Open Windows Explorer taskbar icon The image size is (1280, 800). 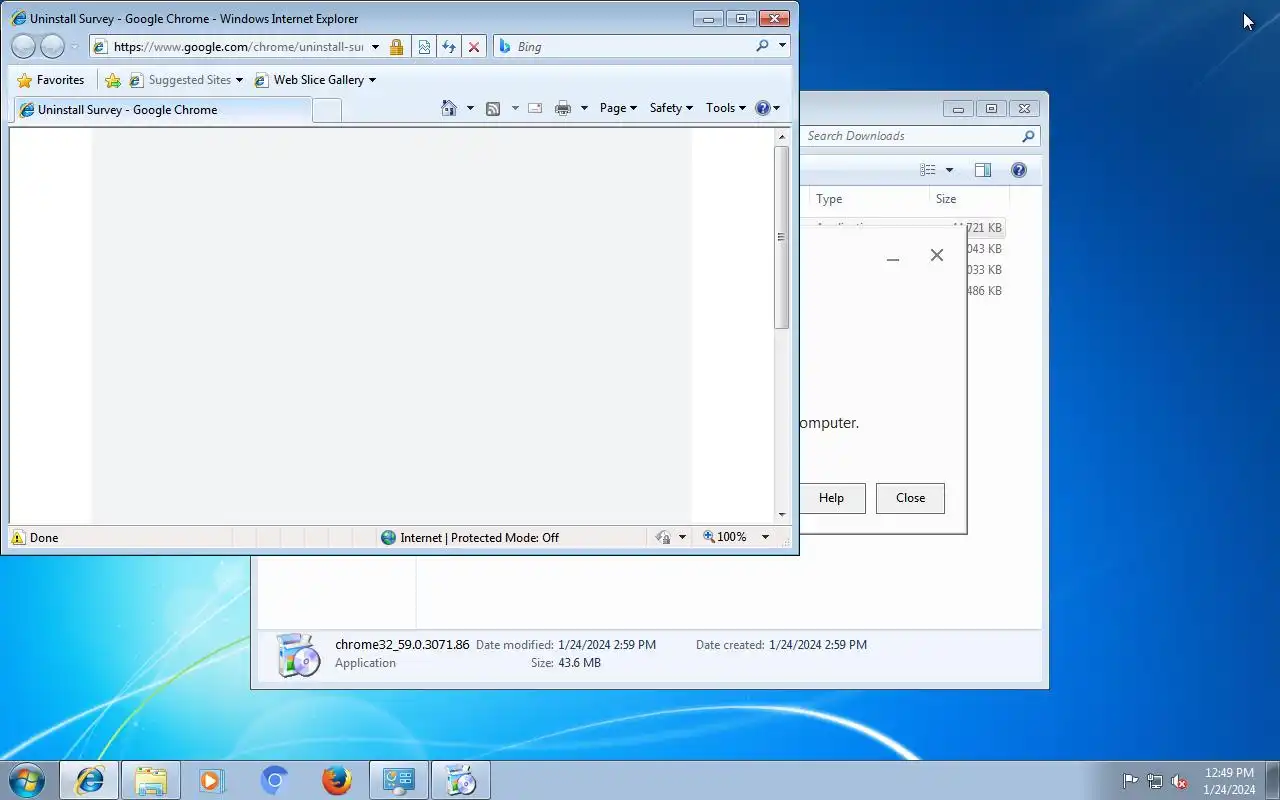click(151, 781)
